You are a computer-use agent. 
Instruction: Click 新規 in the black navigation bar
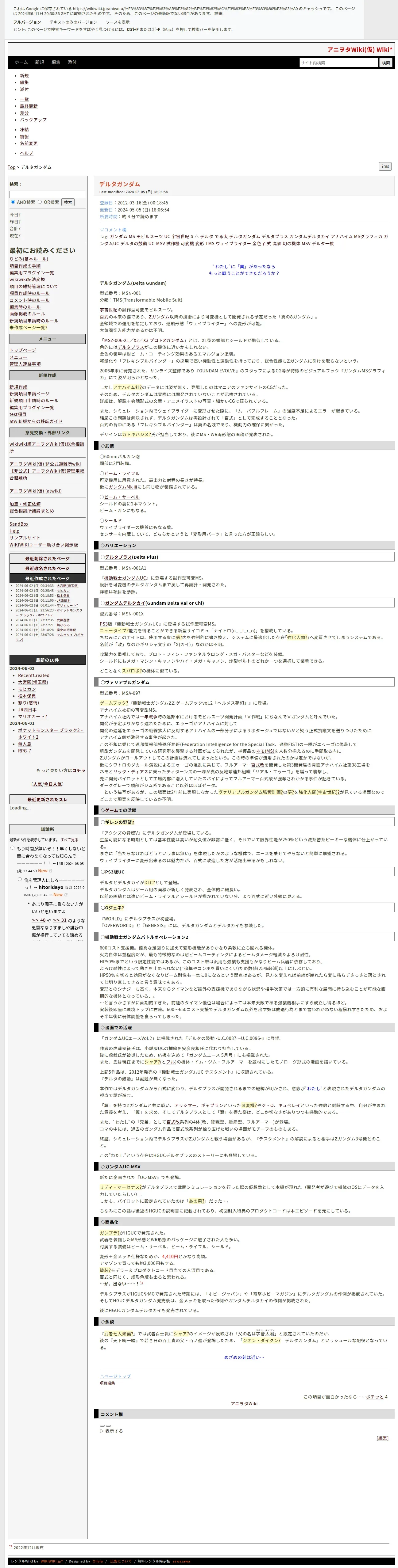coord(40,62)
